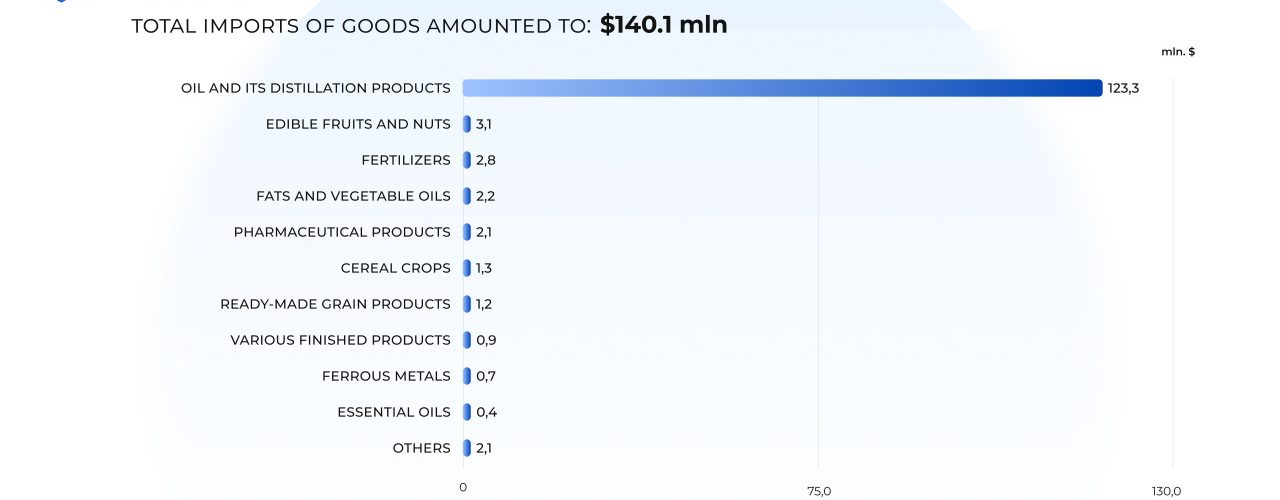Viewport: 1280px width, 500px height.
Task: Click the 130,0 axis tick label
Action: tap(1166, 490)
